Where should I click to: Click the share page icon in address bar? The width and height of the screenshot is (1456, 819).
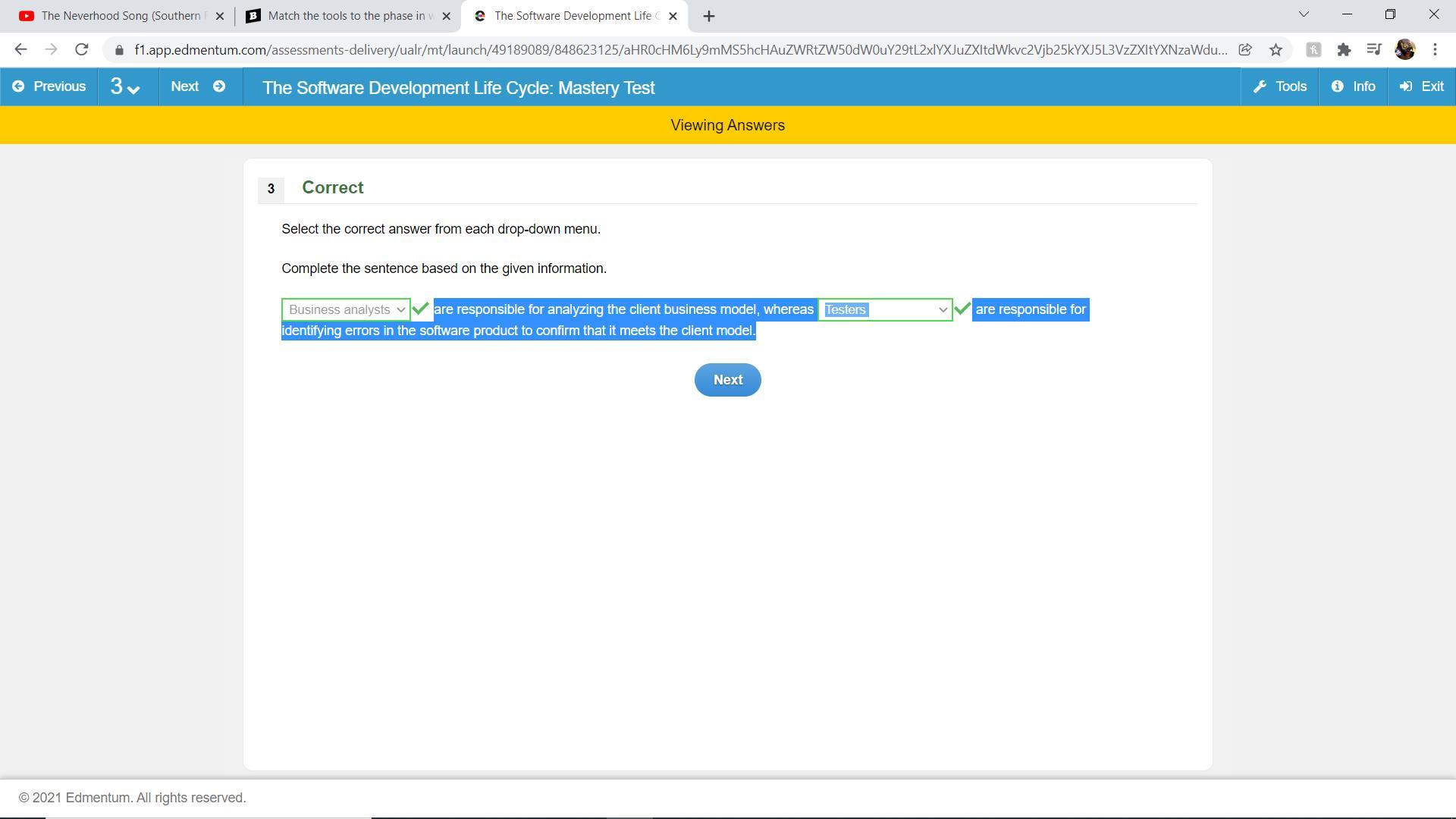[x=1245, y=50]
